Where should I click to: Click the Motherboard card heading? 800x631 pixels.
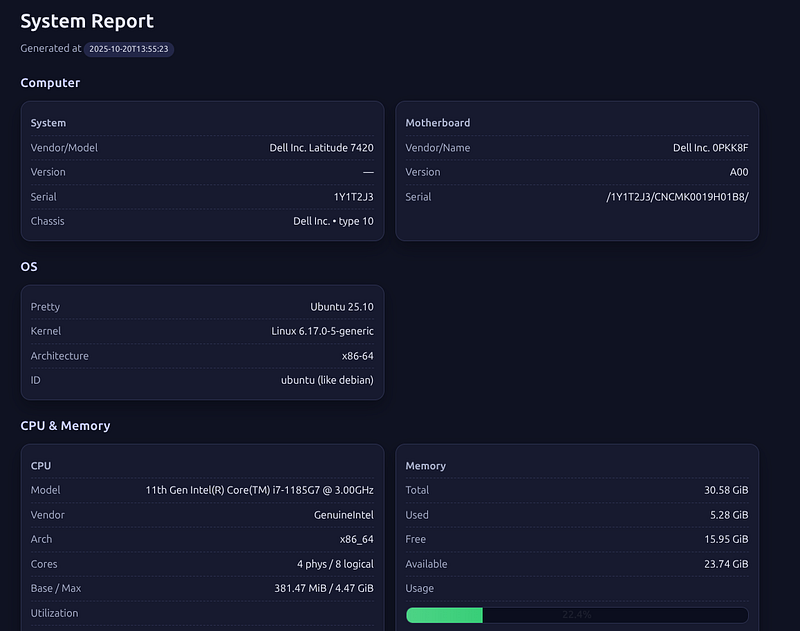(x=438, y=123)
